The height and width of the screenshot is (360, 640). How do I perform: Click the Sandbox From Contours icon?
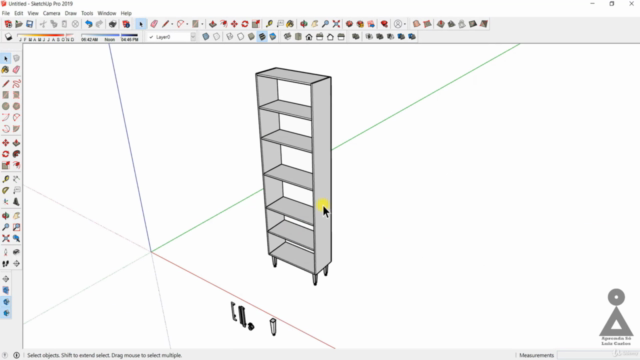coord(416,24)
